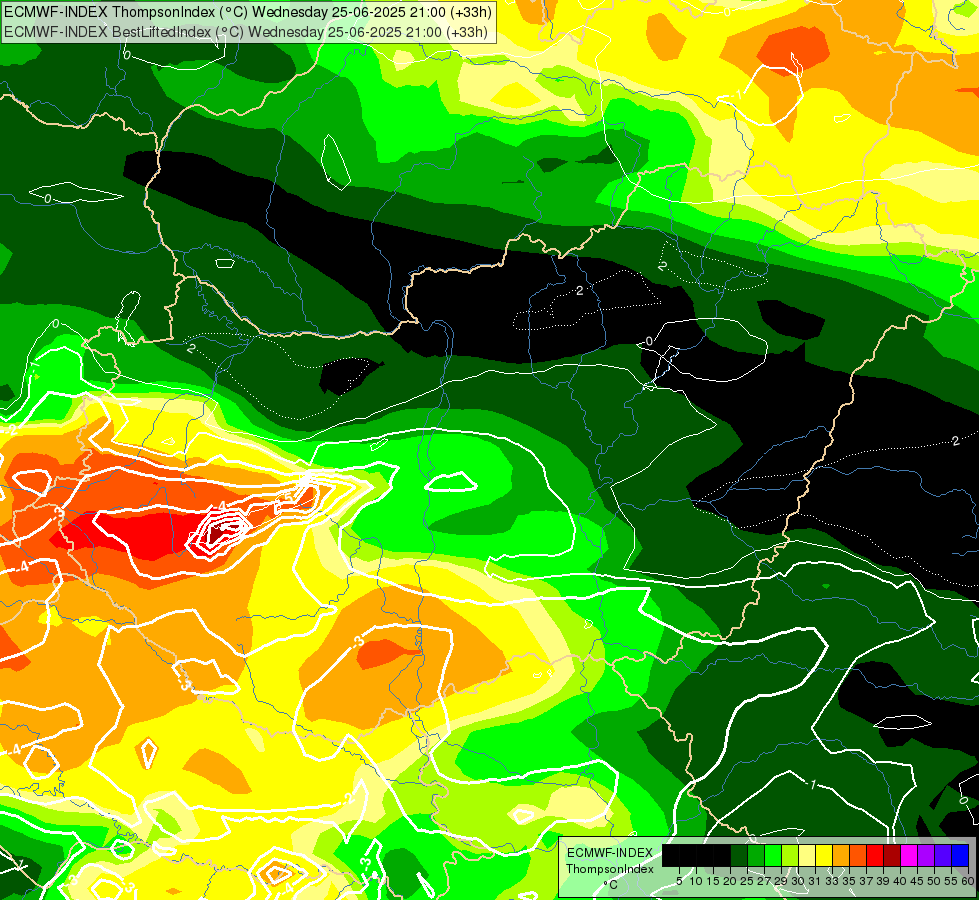Click legend scale value 10
Viewport: 979px width, 900px height.
[696, 881]
